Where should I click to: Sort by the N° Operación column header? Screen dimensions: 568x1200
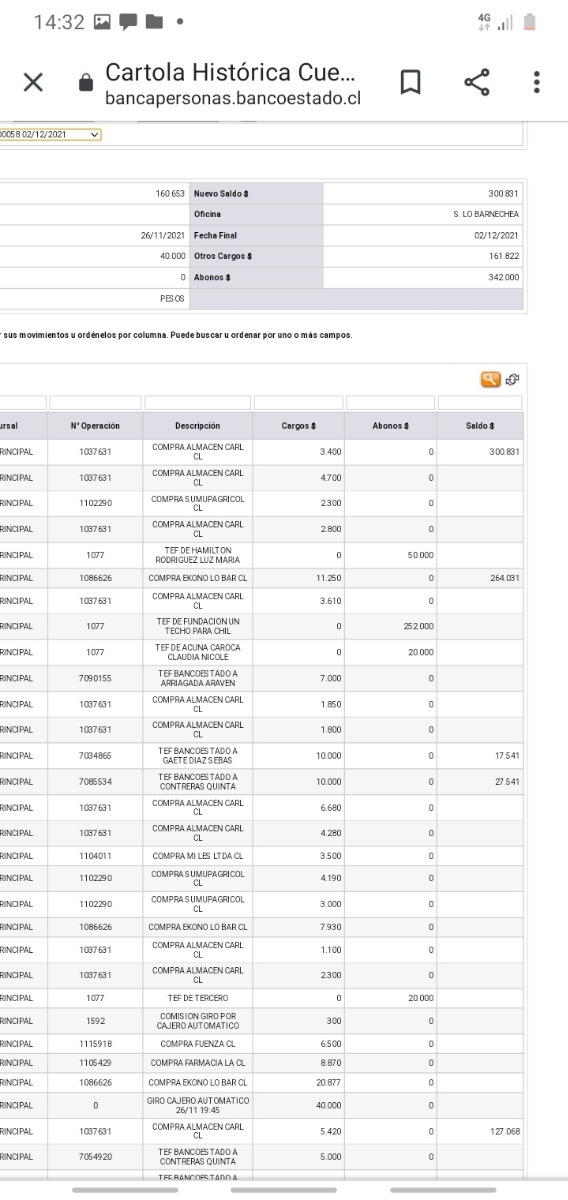click(x=95, y=426)
